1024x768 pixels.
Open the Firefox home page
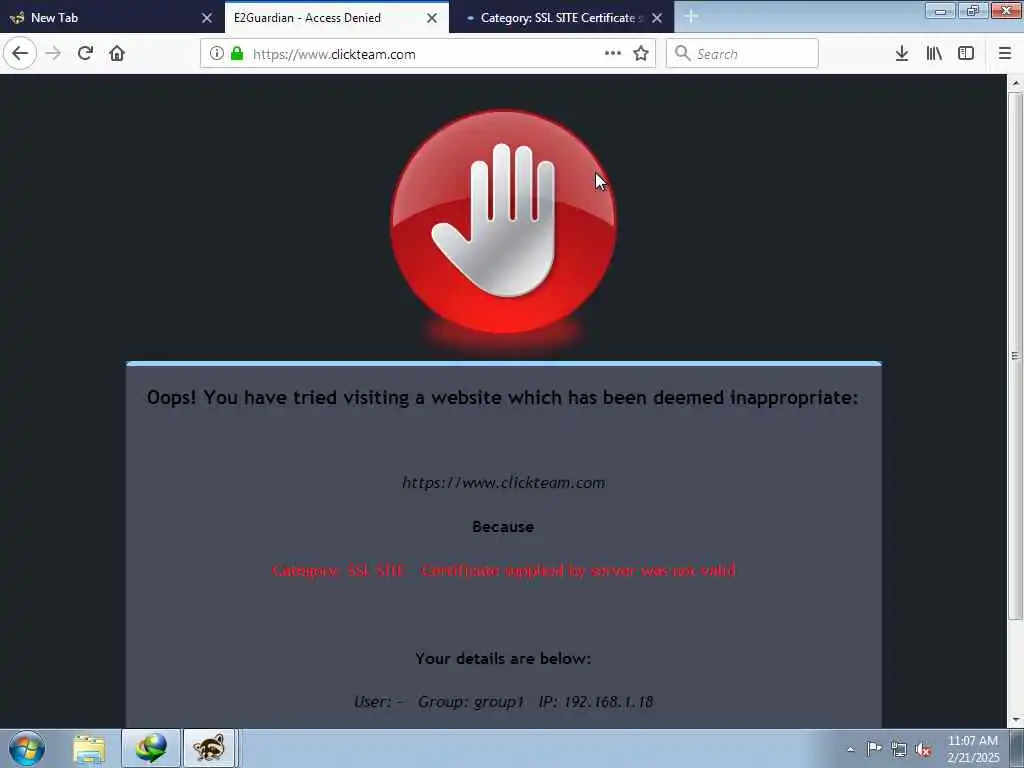[117, 54]
